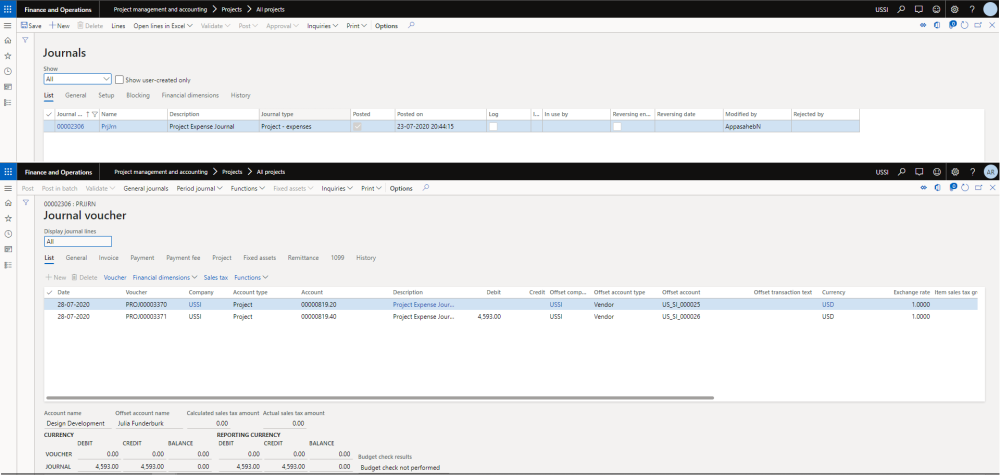Open Financial dimensions tab in Journals
This screenshot has width=1000, height=475.
(x=190, y=95)
